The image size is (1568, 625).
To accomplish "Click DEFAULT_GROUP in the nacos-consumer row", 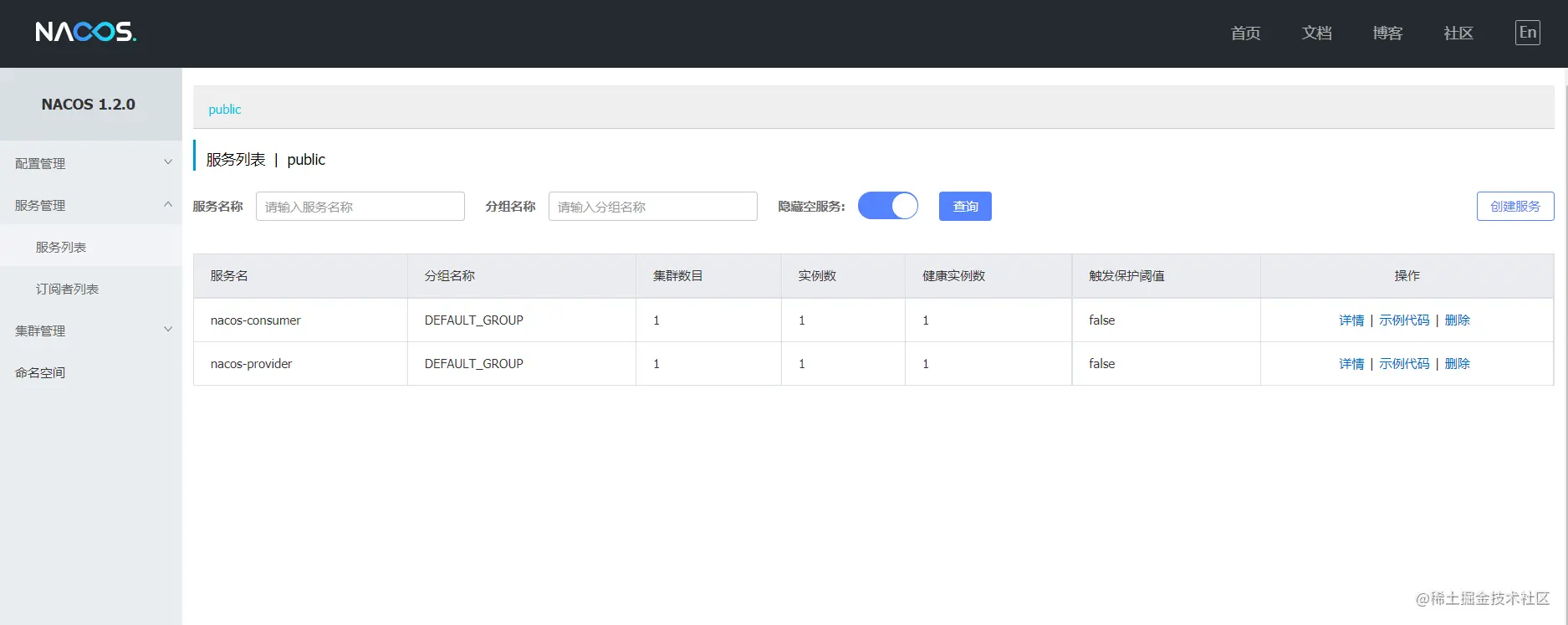I will [474, 320].
